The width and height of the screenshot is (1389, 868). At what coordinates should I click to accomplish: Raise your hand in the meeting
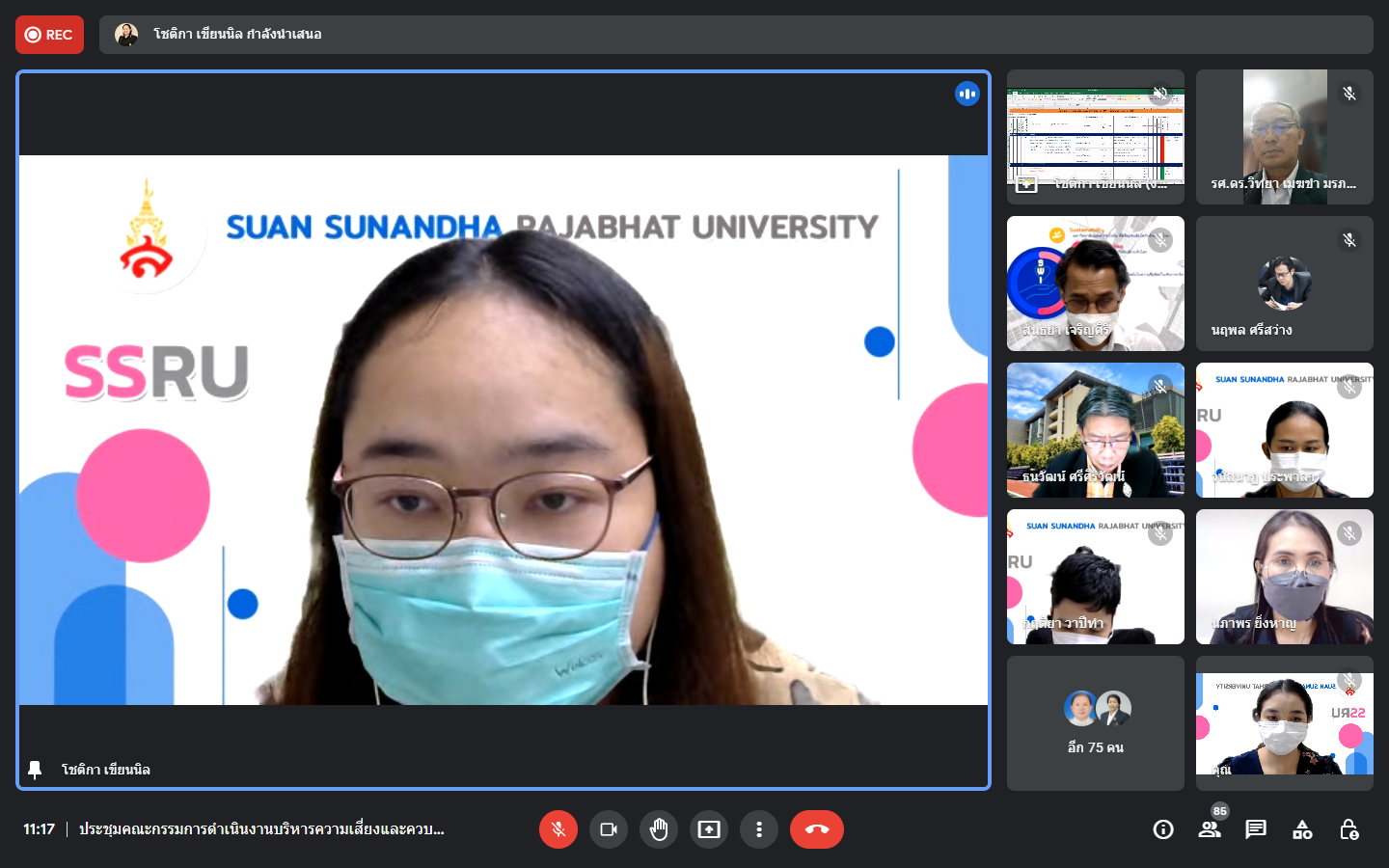659,829
